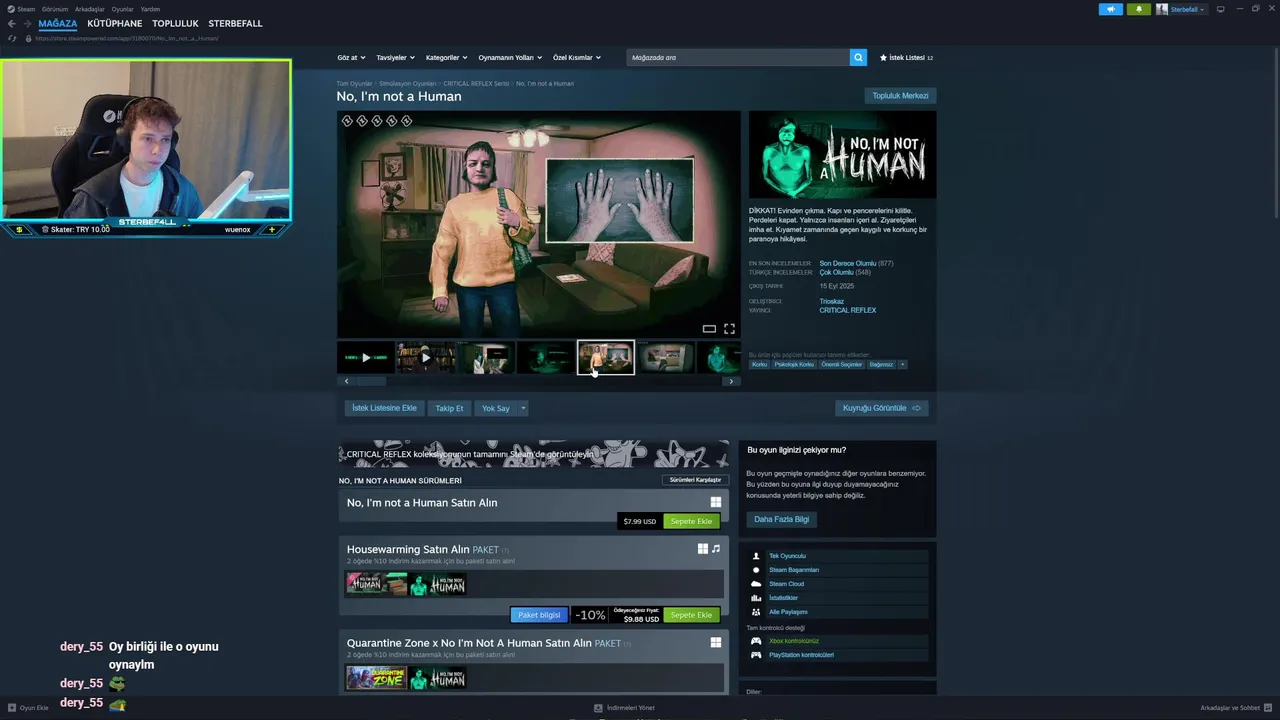Add Housewarming bundle $9.88 to cart
This screenshot has height=720, width=1280.
click(691, 615)
